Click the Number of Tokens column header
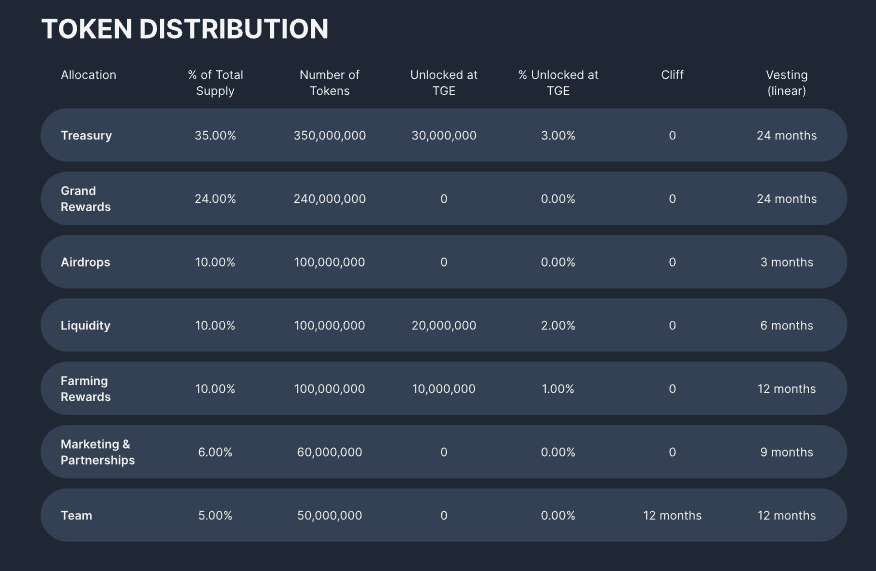The height and width of the screenshot is (571, 876). pyautogui.click(x=329, y=83)
